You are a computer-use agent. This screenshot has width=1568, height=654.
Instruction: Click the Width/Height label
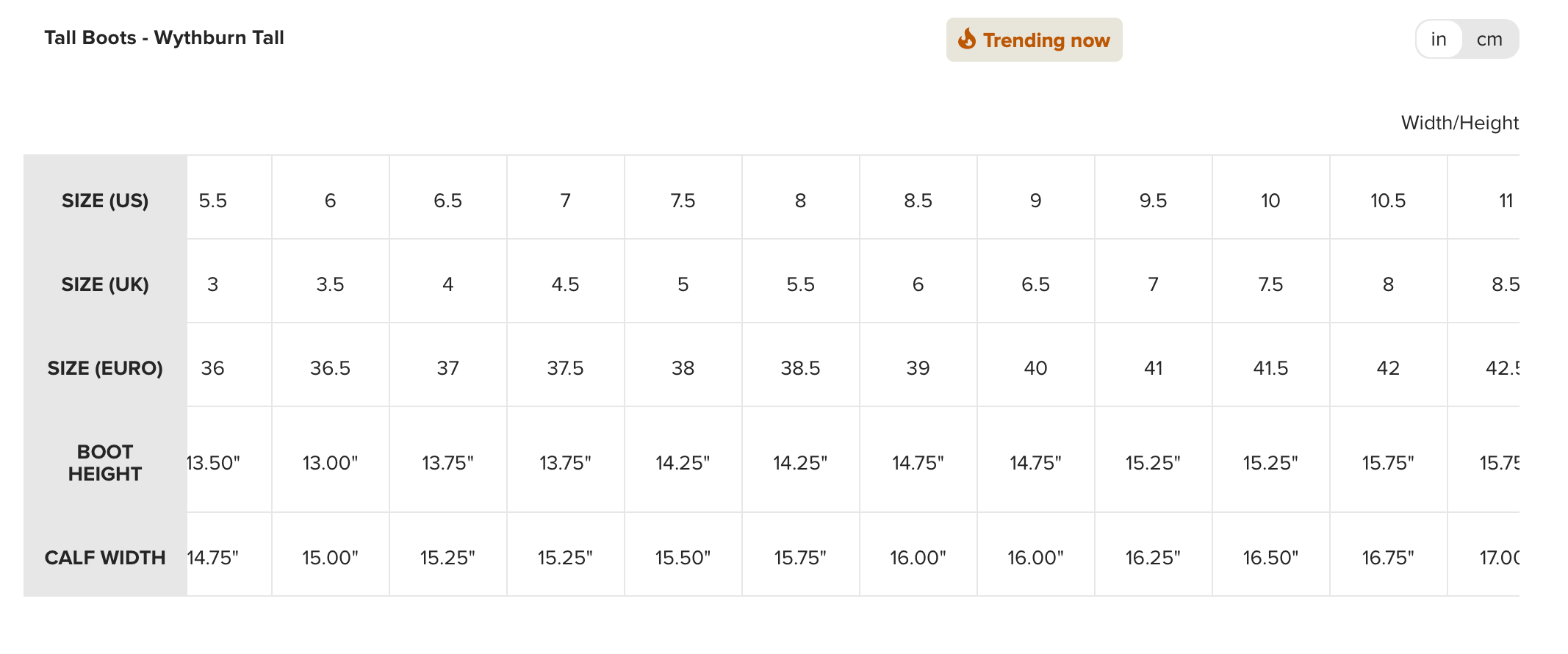[1459, 123]
